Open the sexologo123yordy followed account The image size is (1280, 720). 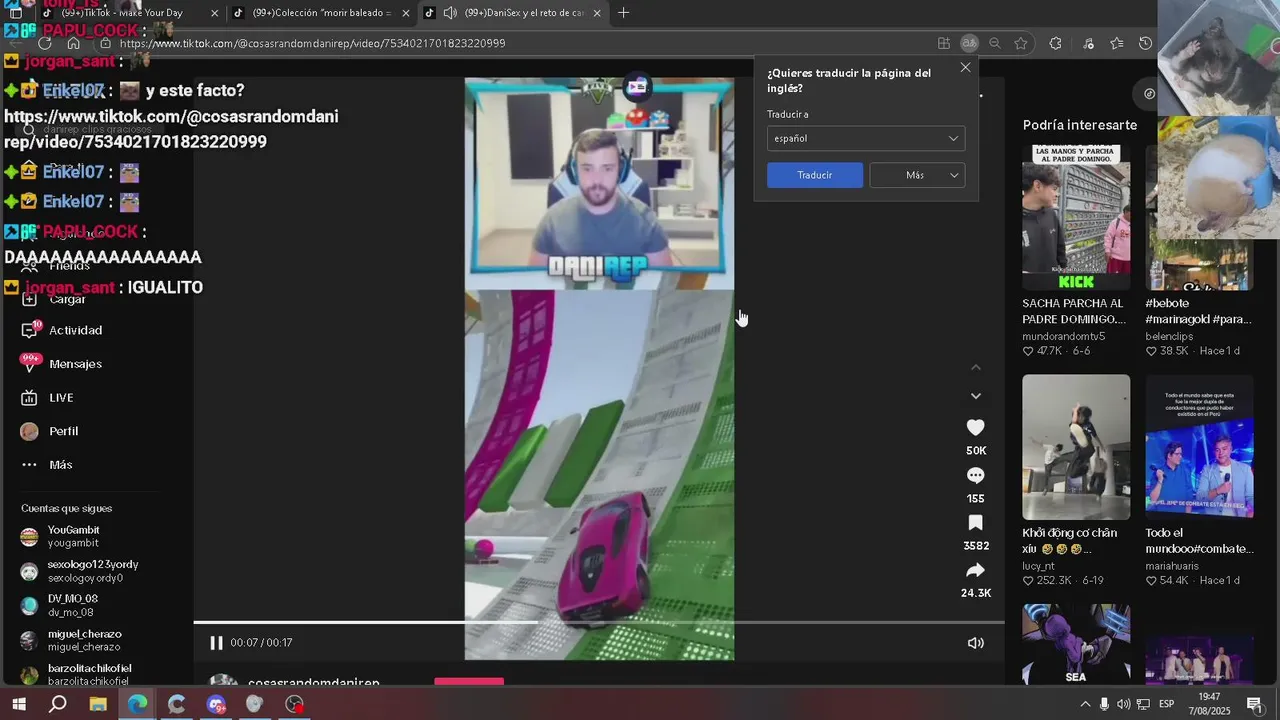(80, 571)
